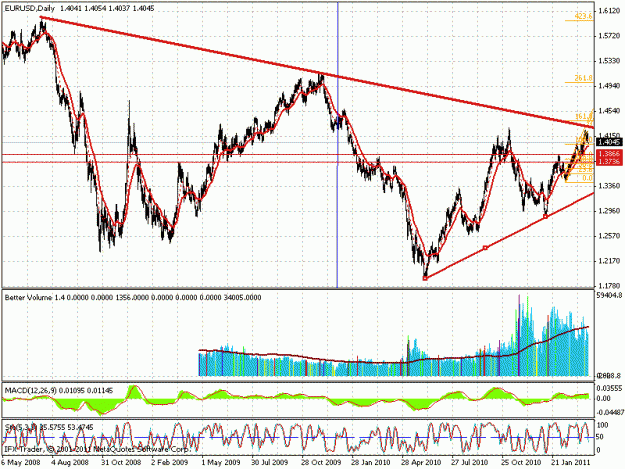Click the 28 Jan 2010 date label
625x469 pixels.
(371, 462)
